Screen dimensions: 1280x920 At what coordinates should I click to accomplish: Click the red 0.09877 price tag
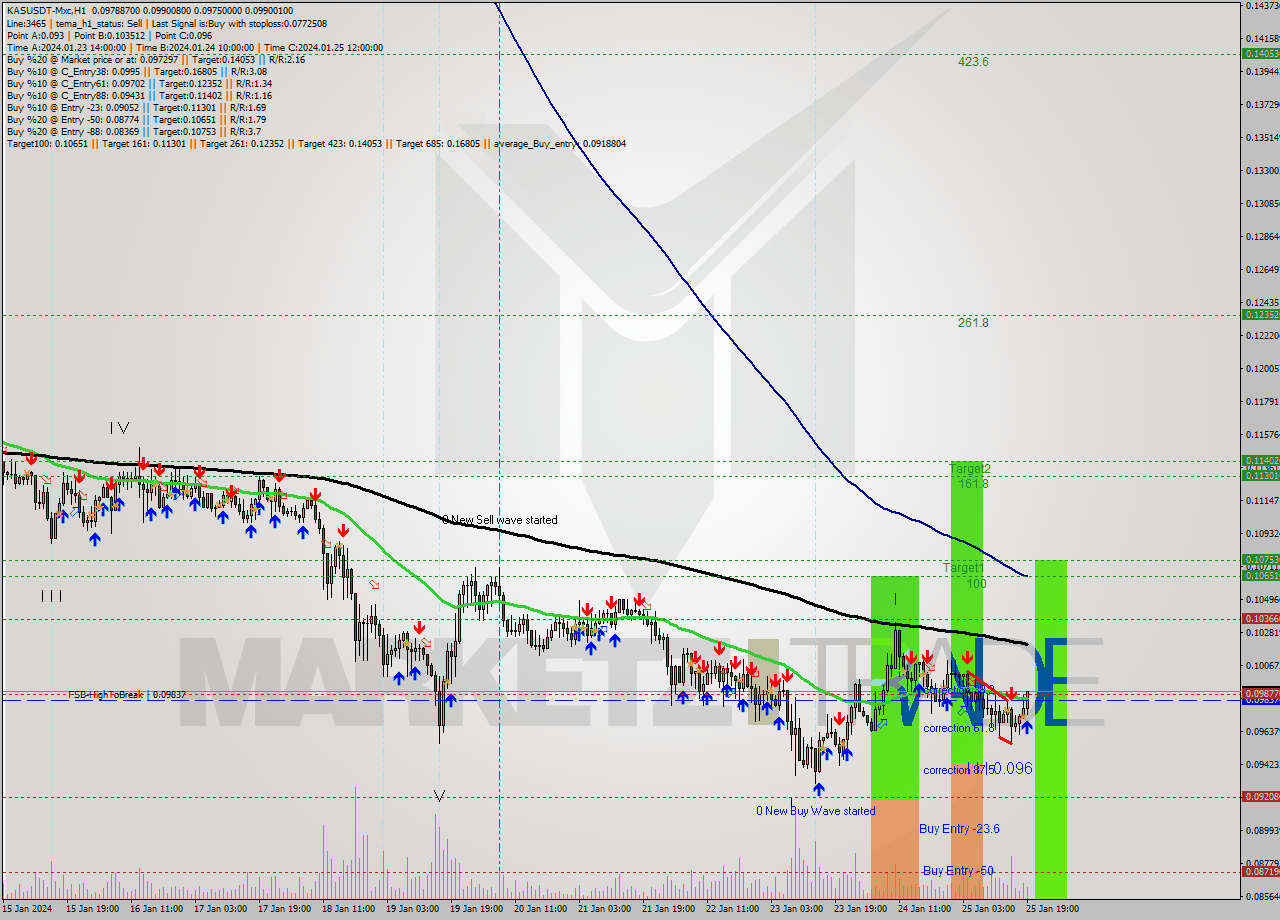coord(1260,693)
